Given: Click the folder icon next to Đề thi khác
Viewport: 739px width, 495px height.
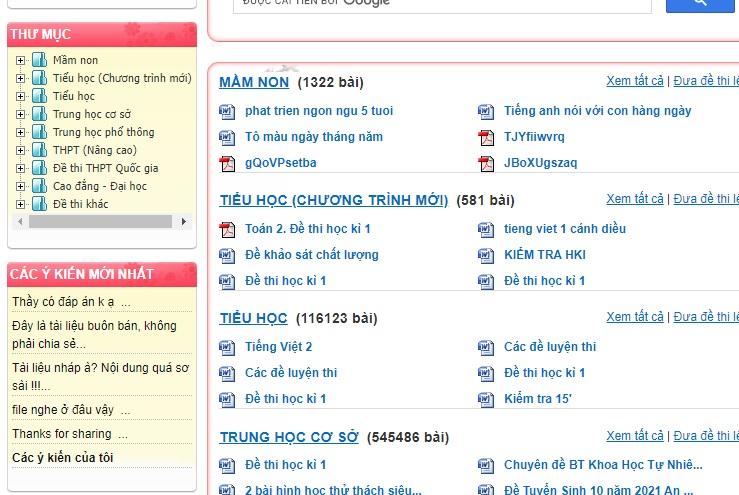Looking at the screenshot, I should [x=40, y=204].
